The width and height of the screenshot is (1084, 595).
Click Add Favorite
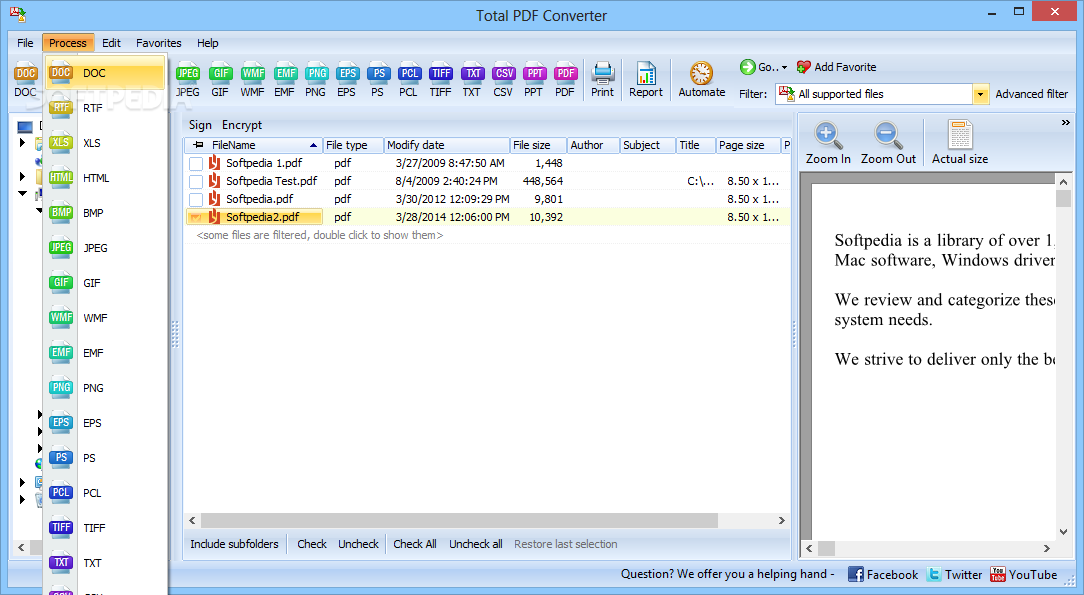coord(837,67)
